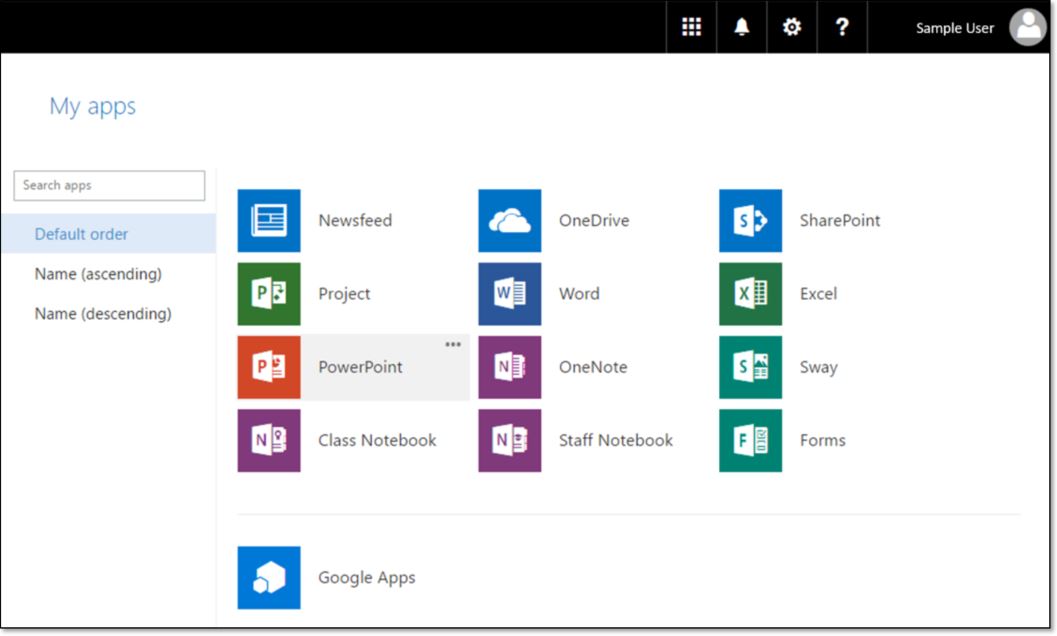Screen dimensions: 1057x636
Task: Open the Newsfeed app tile
Action: (269, 221)
